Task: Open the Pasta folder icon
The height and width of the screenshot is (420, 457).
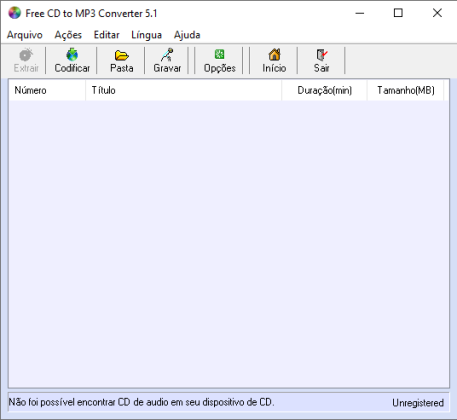Action: (122, 55)
